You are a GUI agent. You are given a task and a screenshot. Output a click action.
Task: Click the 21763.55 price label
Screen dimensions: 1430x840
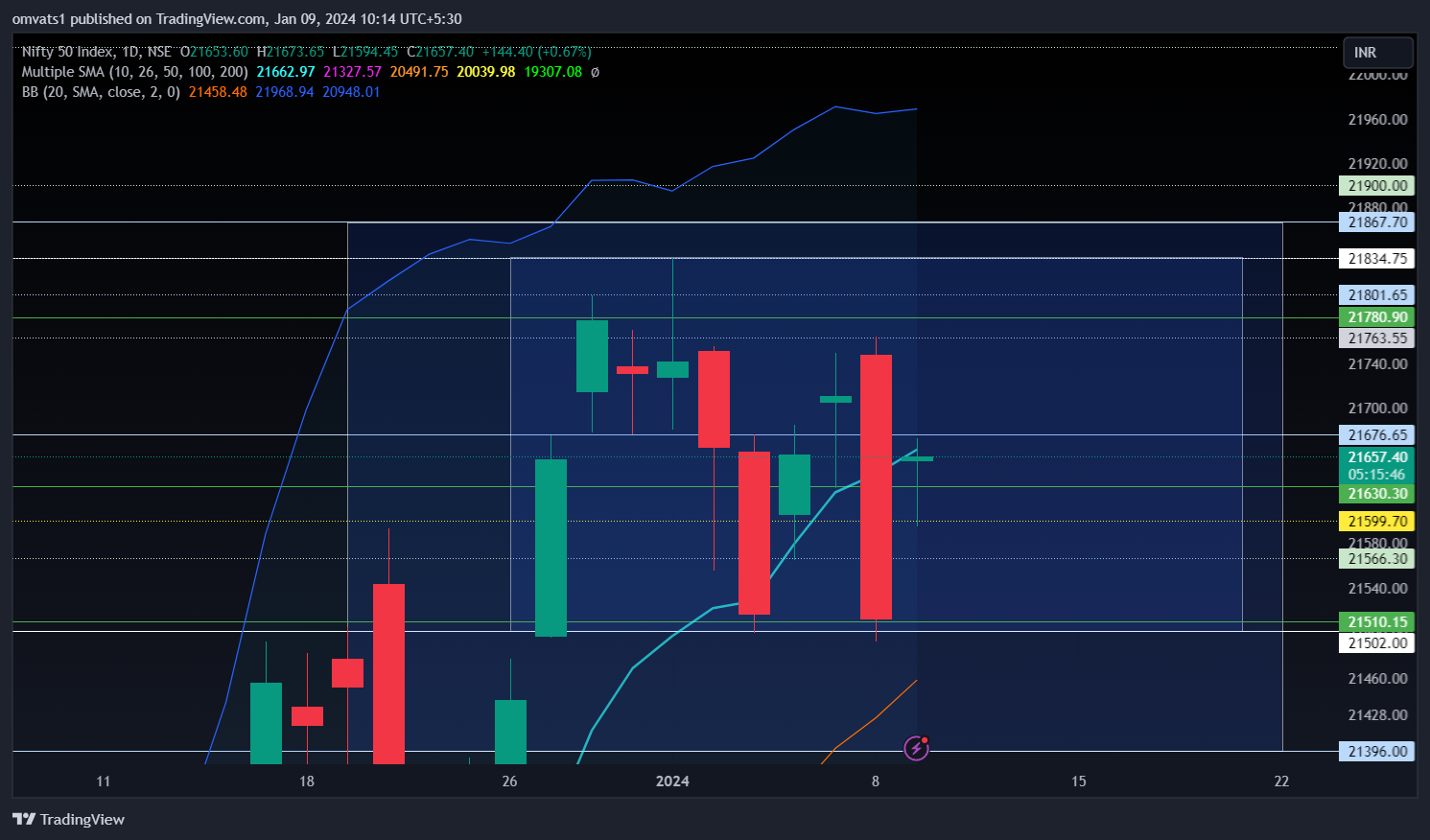pyautogui.click(x=1376, y=338)
